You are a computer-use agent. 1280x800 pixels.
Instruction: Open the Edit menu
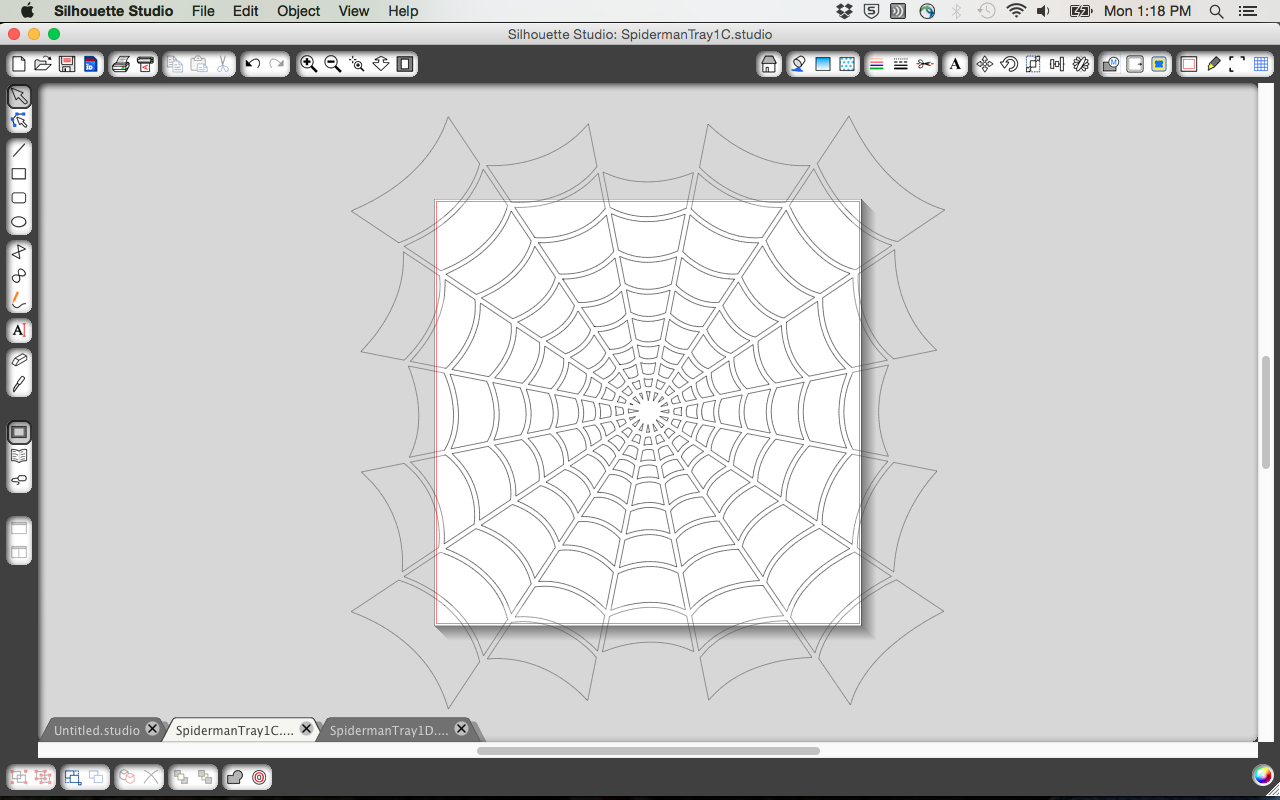(x=246, y=11)
